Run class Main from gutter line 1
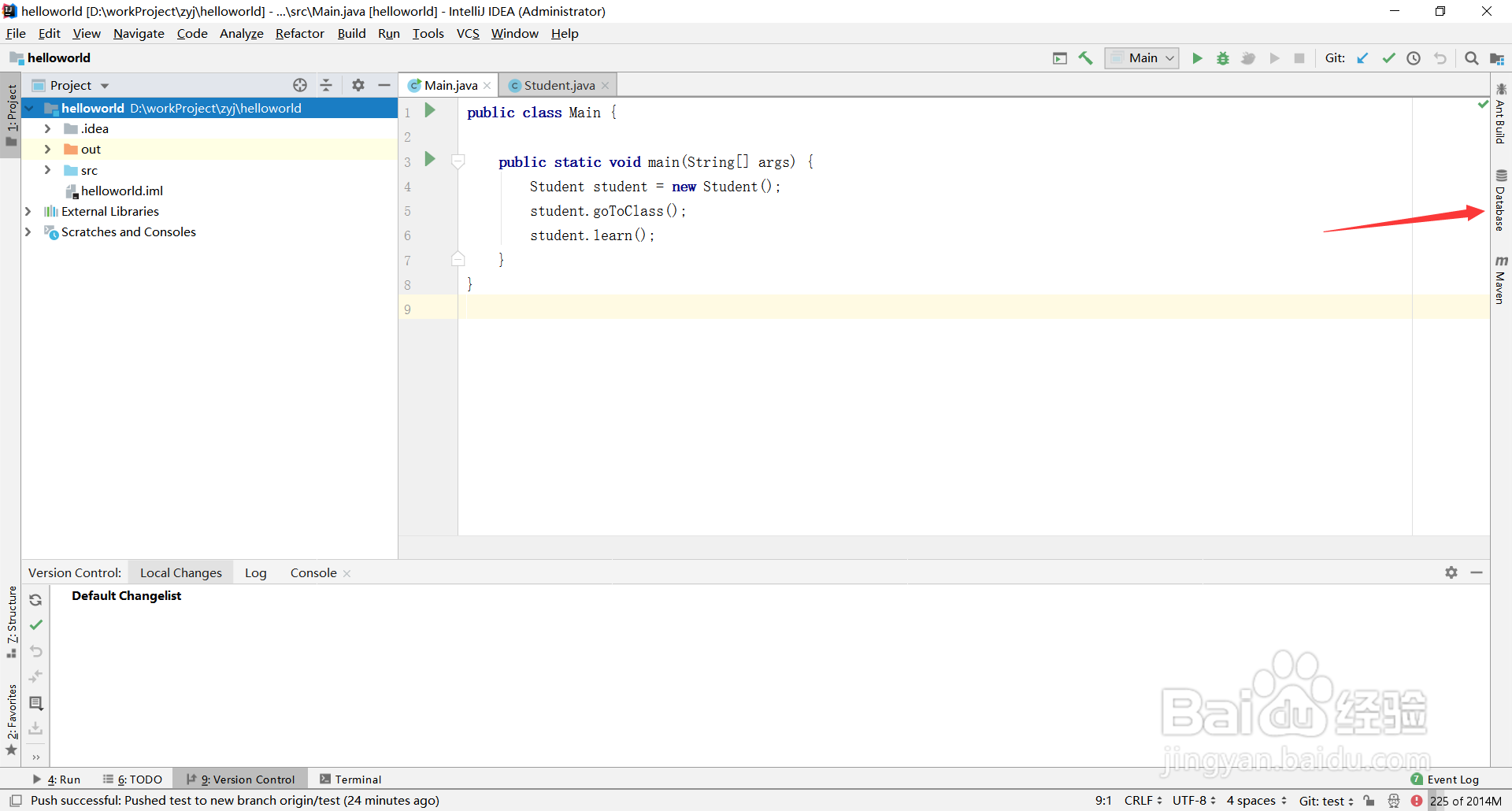The image size is (1512, 811). 430,110
